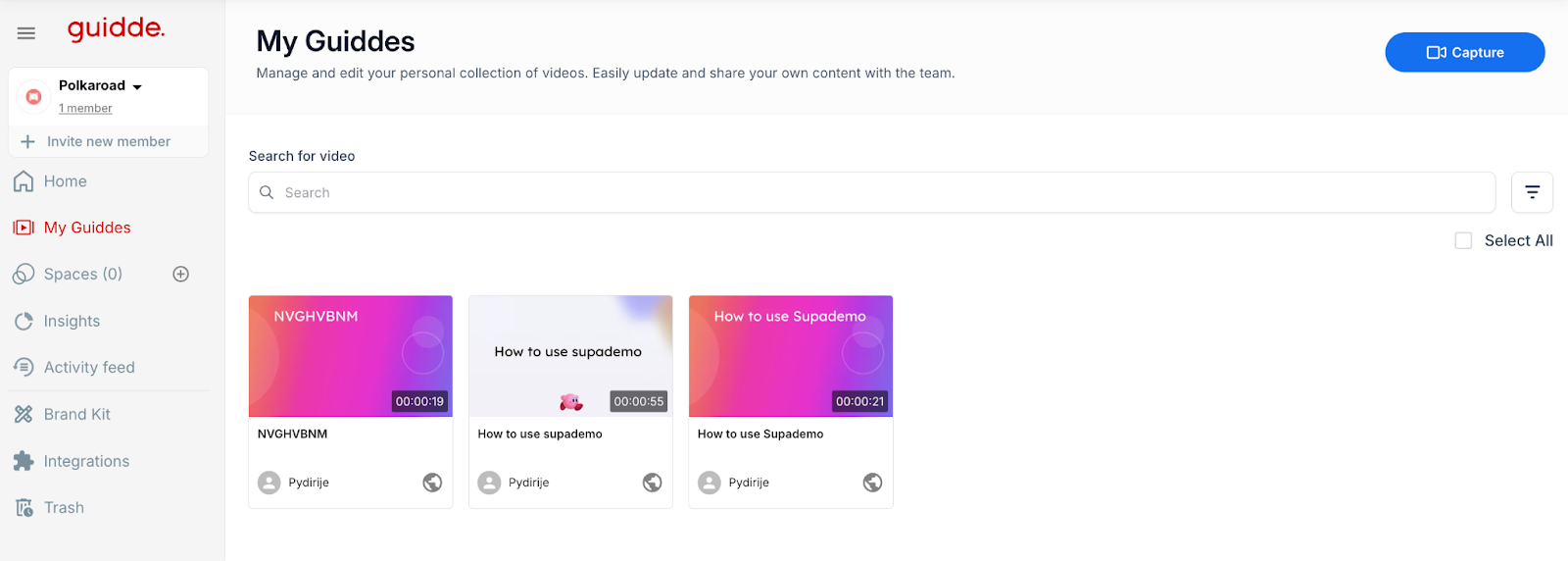Open the hamburger menu icon

pos(26,33)
